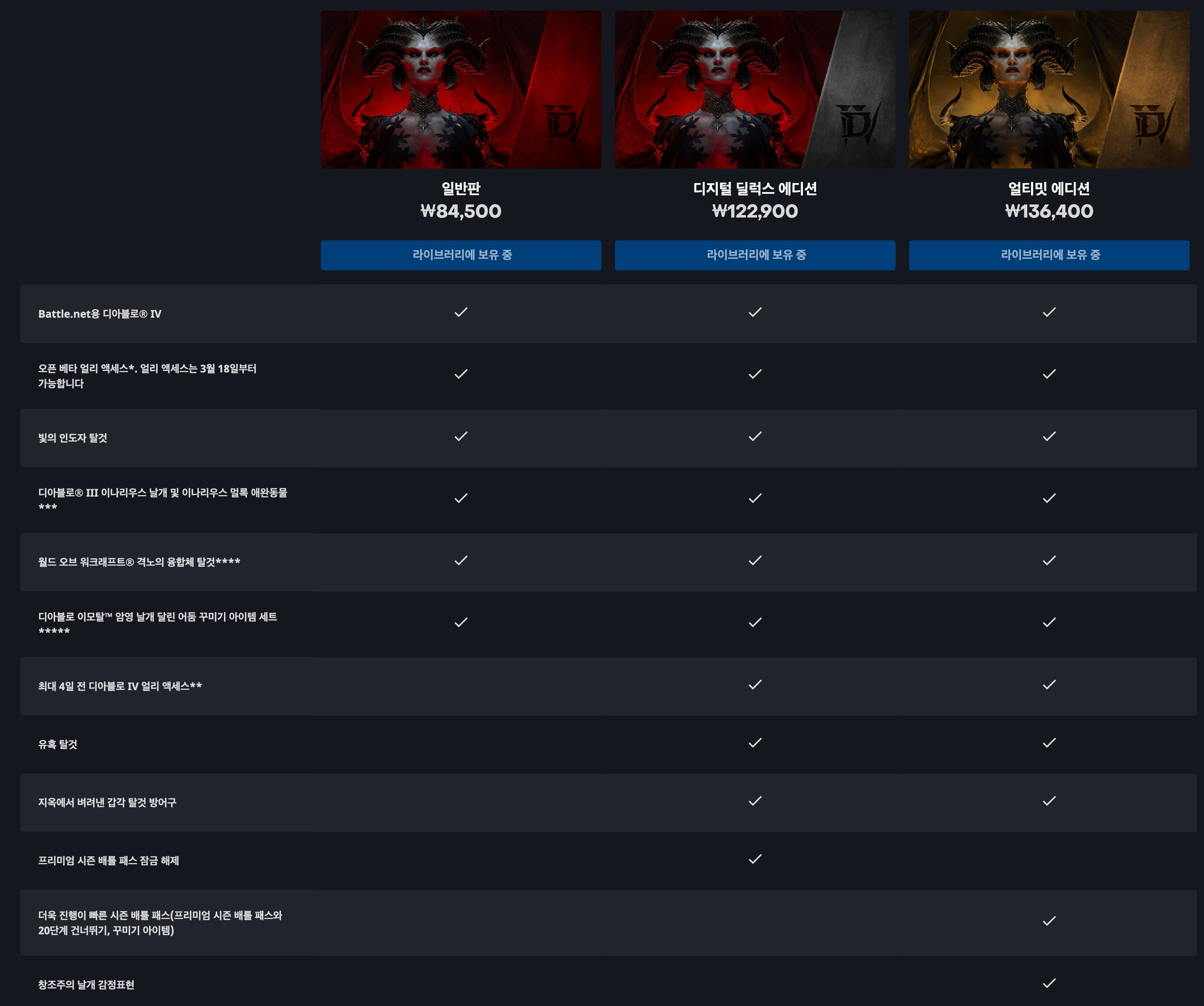Click 딜럭스 checkmark for 프리미엄 시즌 배틀 패스
The image size is (1204, 1006).
pos(755,859)
